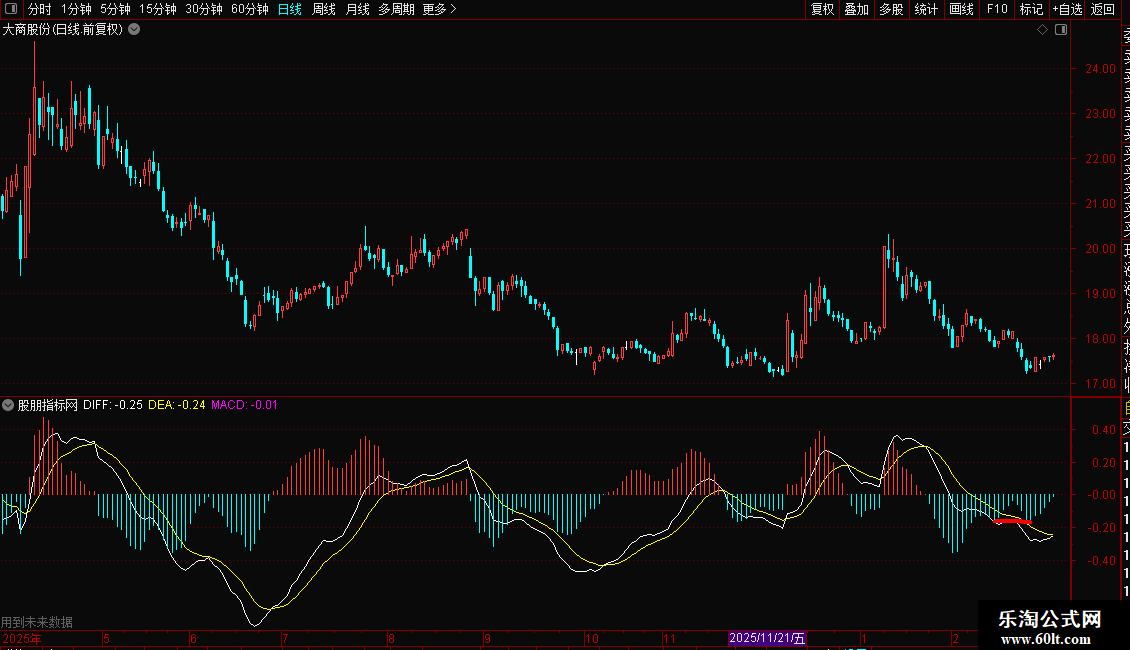Select the 30分钟 period
Viewport: 1130px width, 650px height.
tap(204, 9)
